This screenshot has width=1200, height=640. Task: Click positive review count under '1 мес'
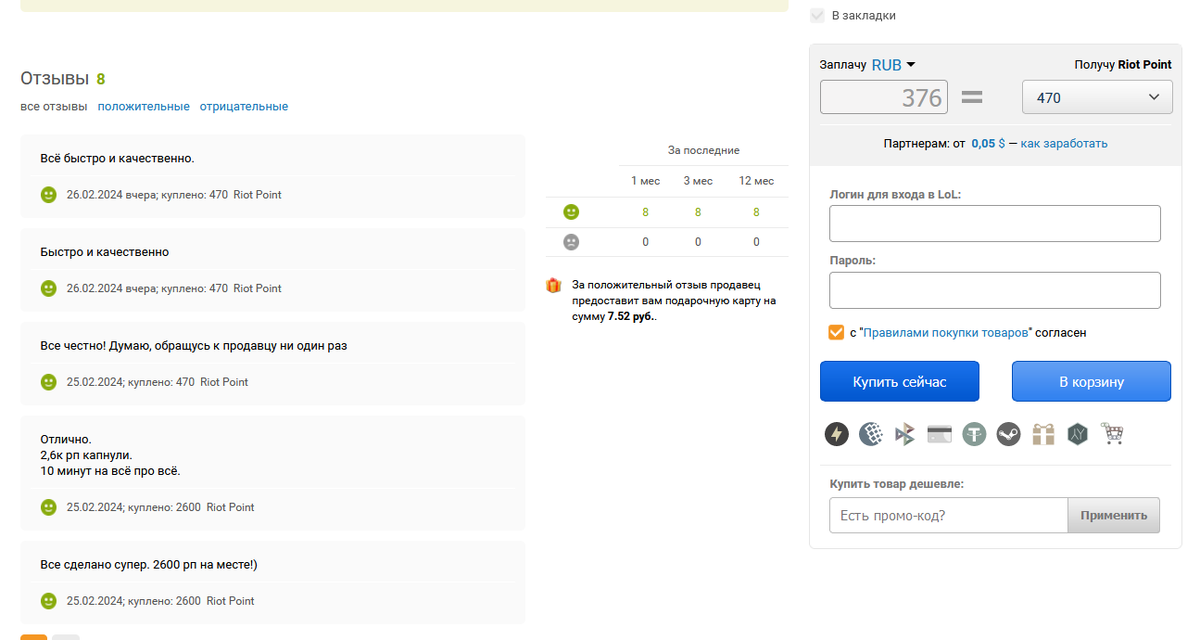tap(645, 212)
